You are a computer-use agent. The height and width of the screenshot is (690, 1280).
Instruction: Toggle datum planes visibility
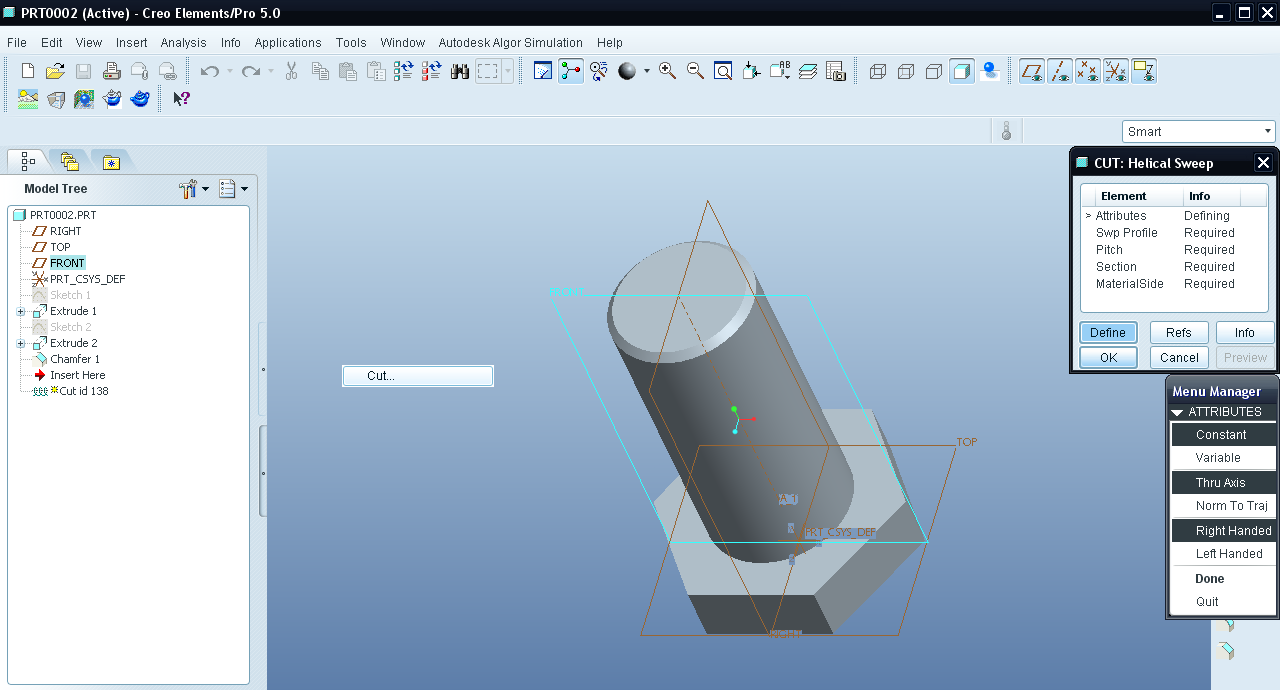(1032, 71)
